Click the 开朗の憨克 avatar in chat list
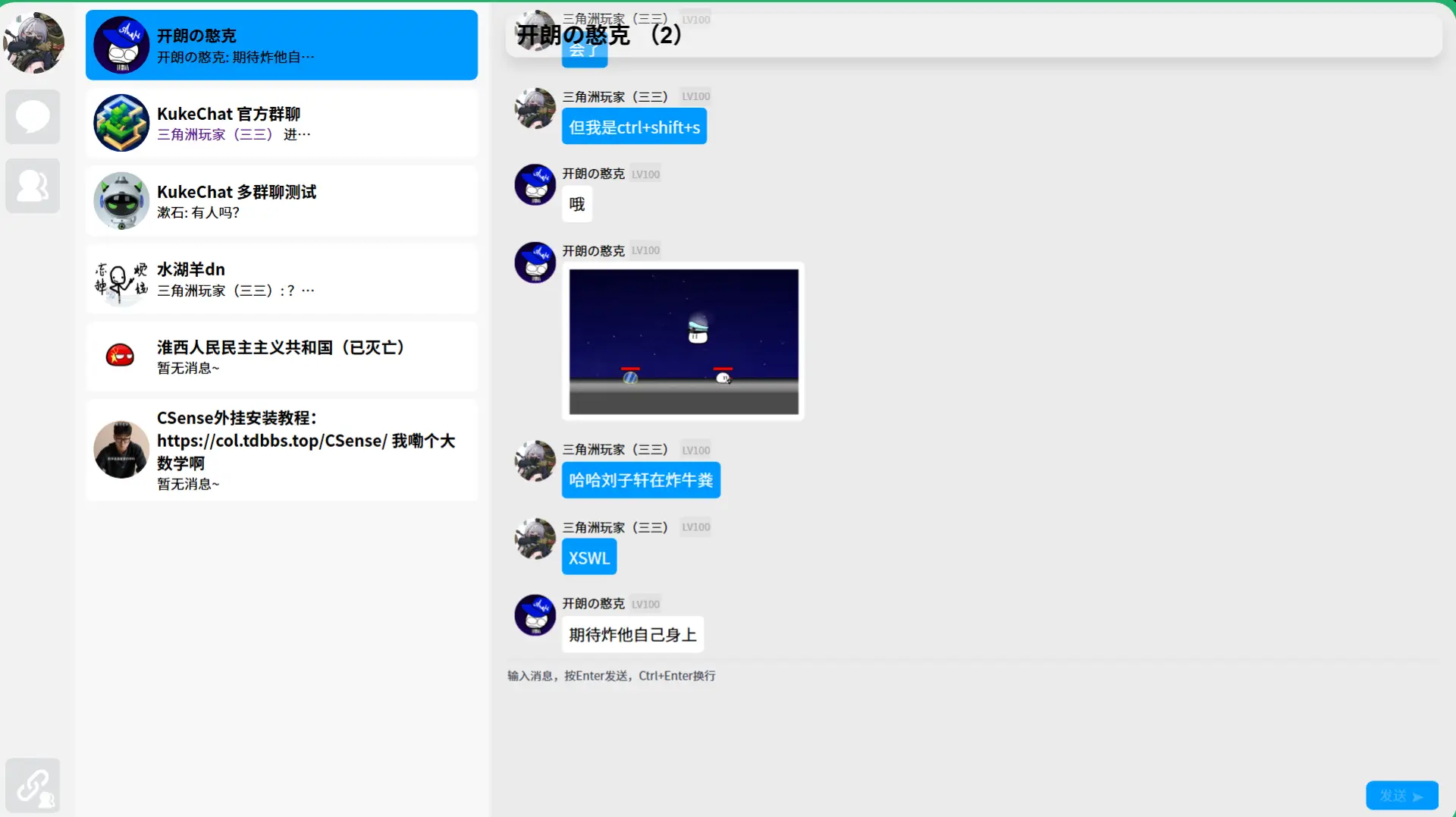The width and height of the screenshot is (1456, 817). [121, 45]
